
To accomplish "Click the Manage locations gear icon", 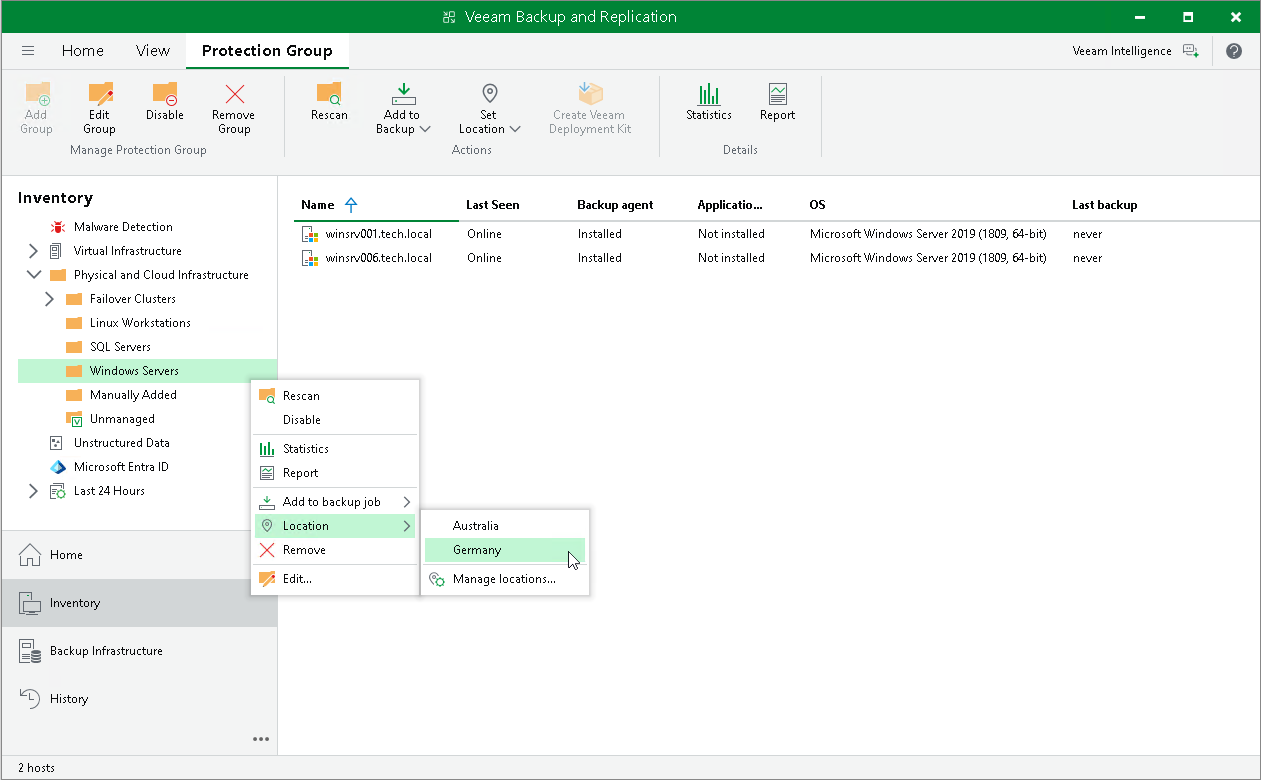I will [436, 579].
